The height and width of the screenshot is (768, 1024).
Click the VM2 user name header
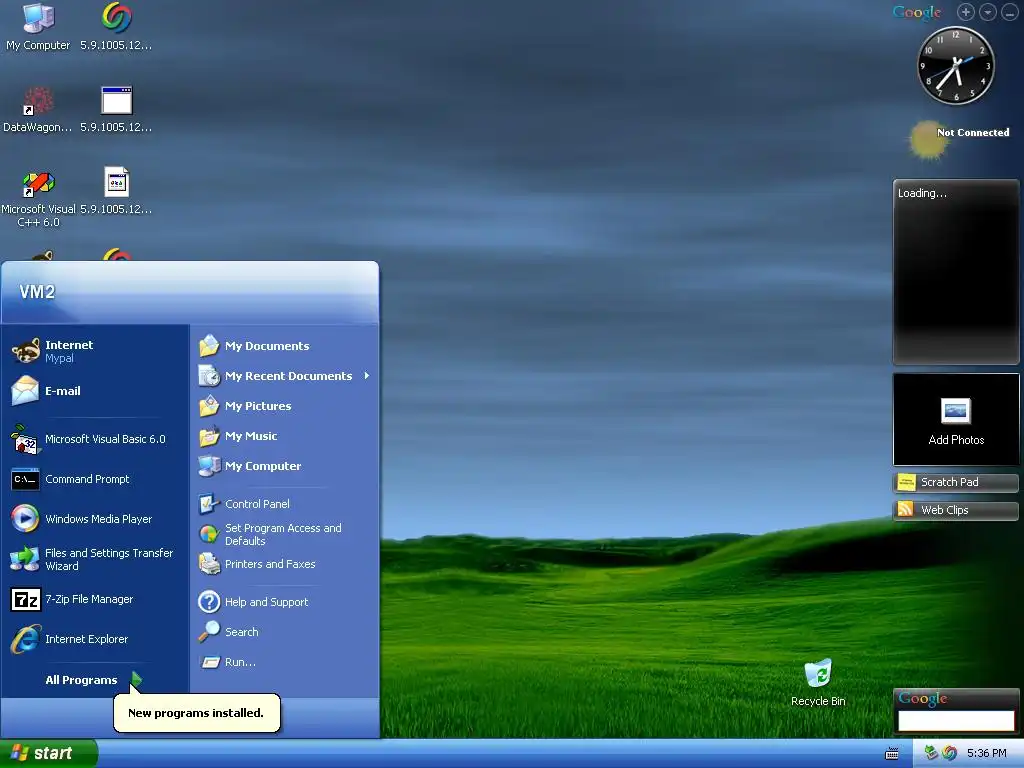pos(37,292)
